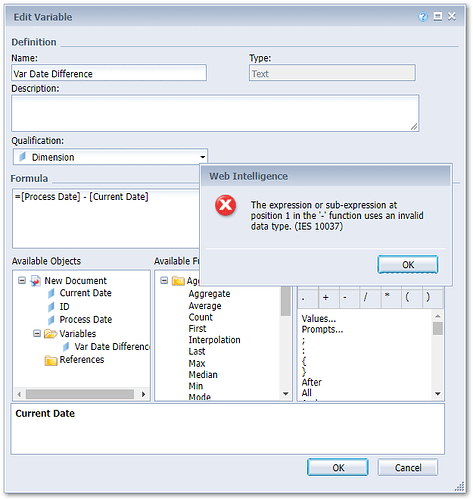Collapse the Aggregate functions folder

point(164,280)
